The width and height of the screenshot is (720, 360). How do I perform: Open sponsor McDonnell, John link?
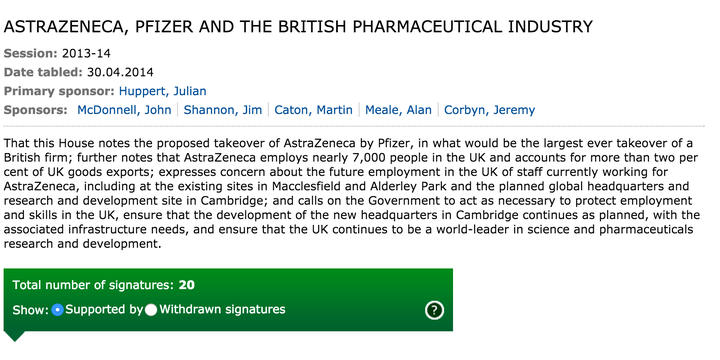click(x=124, y=110)
